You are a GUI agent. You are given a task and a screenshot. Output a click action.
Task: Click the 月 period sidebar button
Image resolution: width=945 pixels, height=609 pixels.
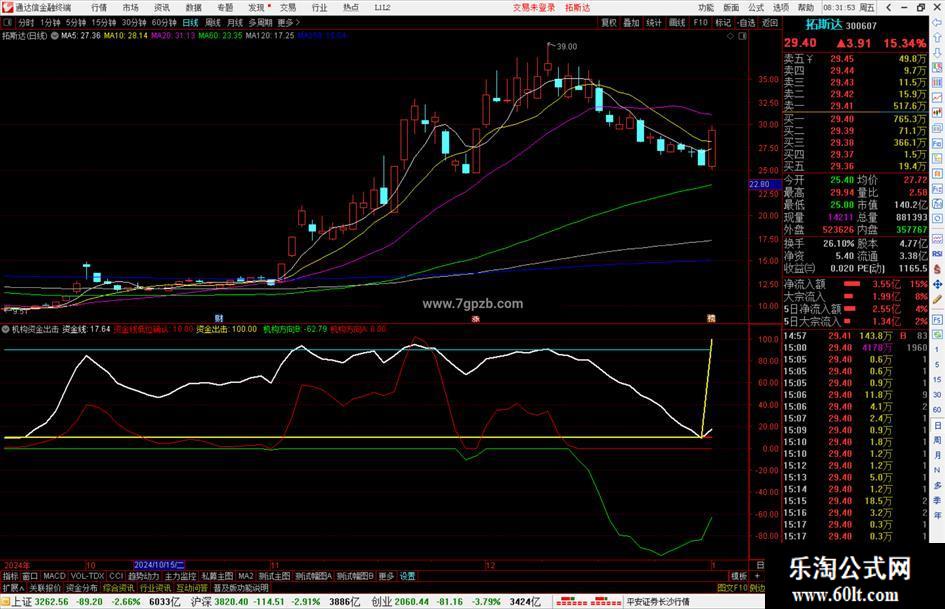click(937, 455)
